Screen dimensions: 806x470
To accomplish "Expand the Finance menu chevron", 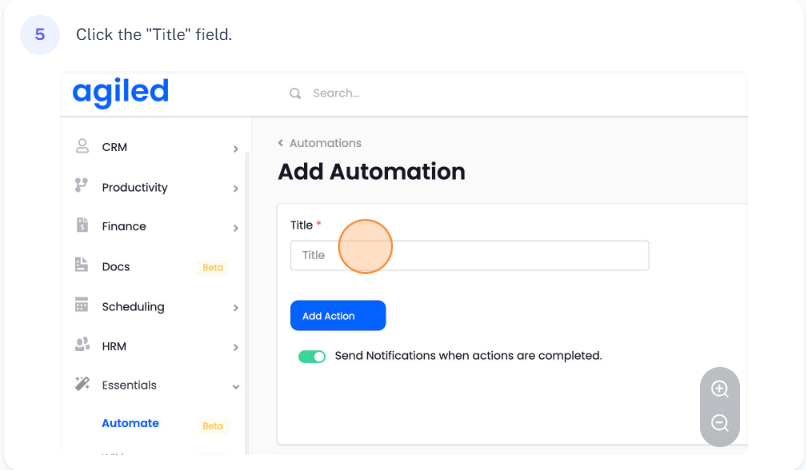I will [x=236, y=228].
